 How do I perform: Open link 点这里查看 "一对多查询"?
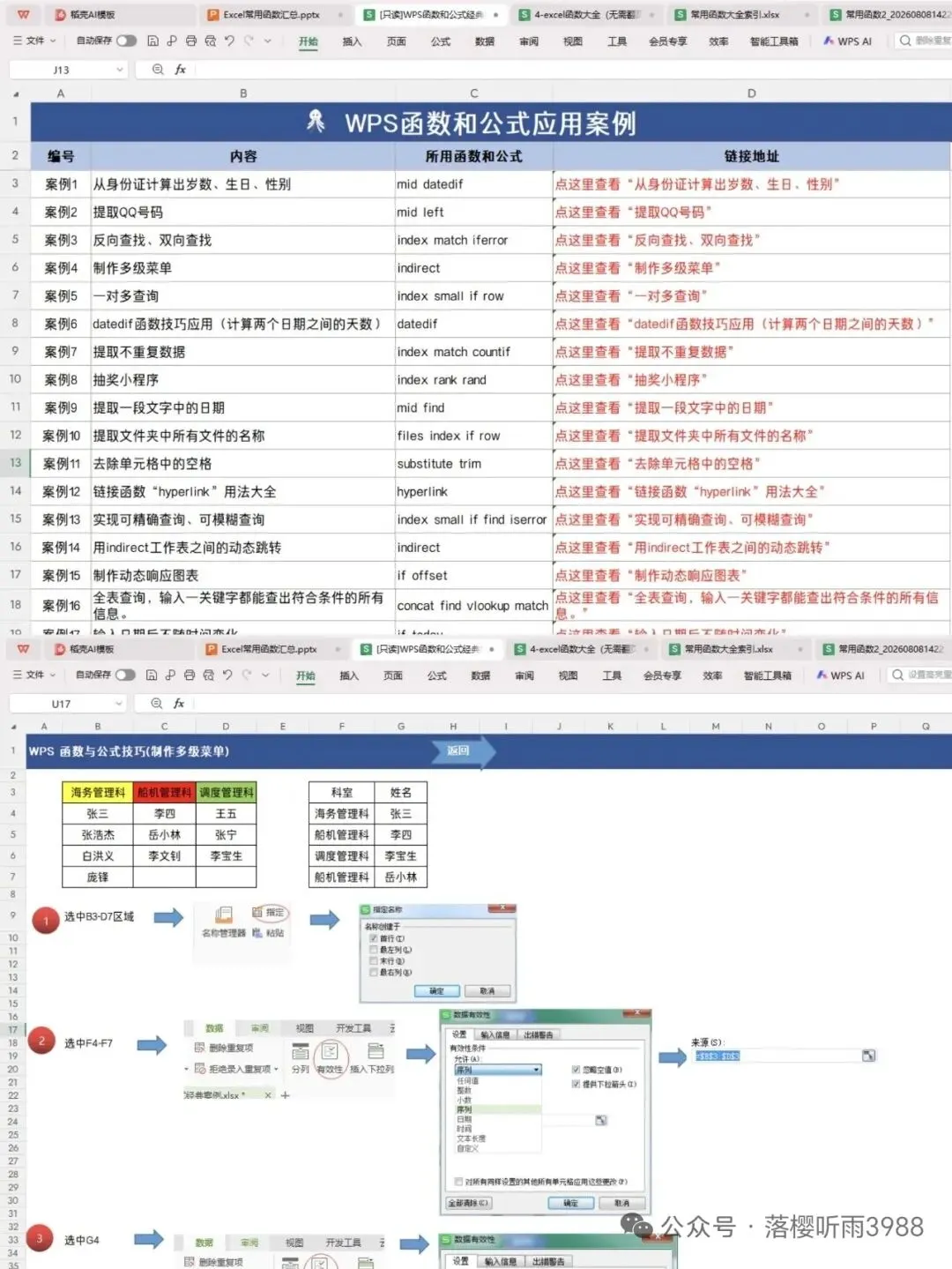coord(631,296)
